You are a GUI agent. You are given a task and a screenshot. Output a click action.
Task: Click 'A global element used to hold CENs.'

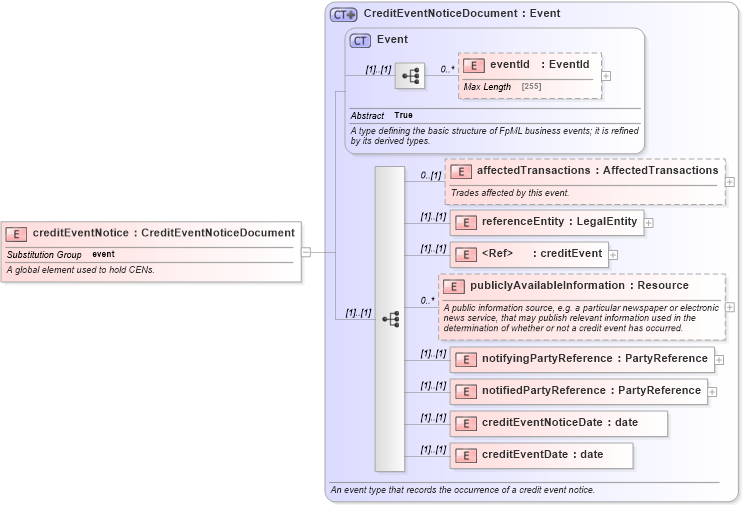tap(81, 270)
